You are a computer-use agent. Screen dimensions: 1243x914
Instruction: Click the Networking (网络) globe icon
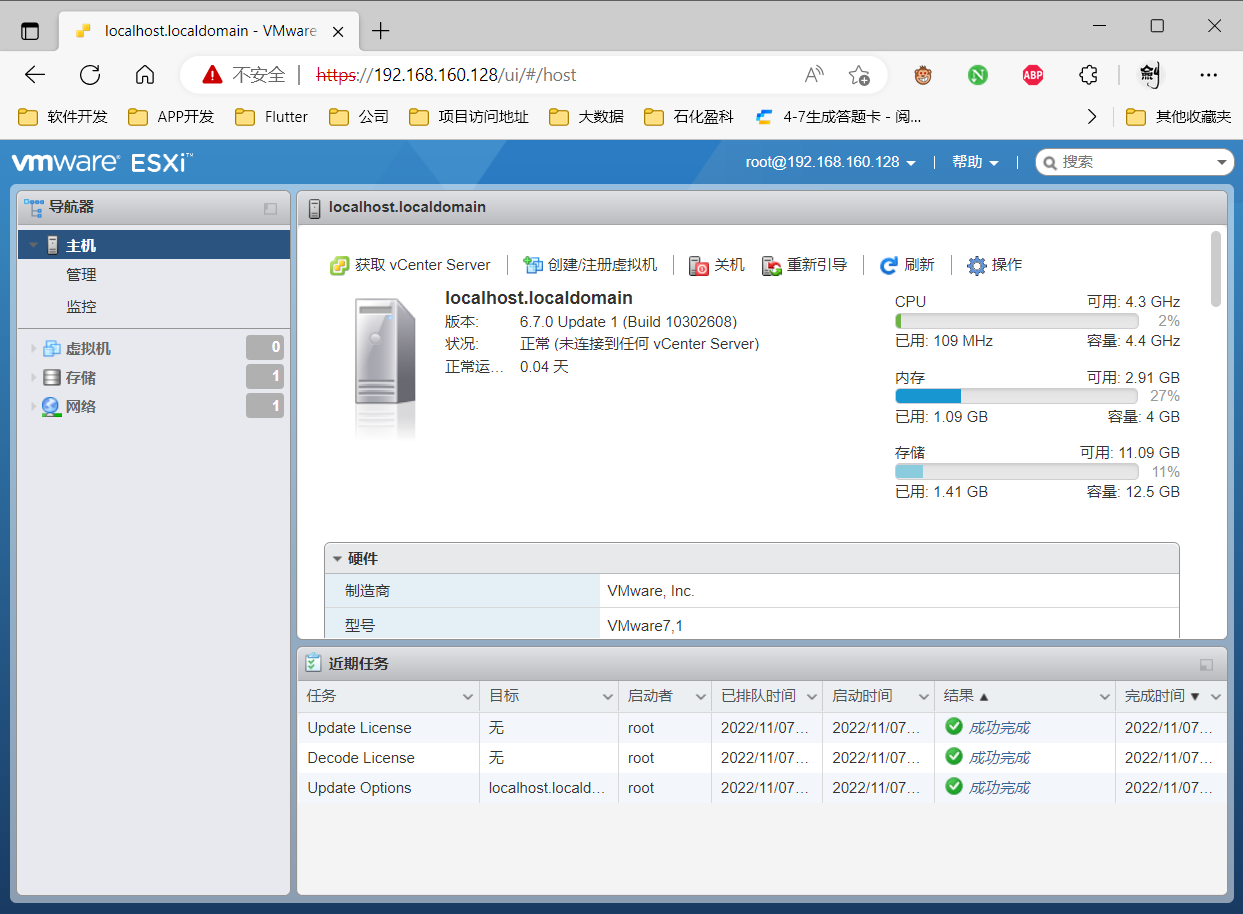[x=51, y=407]
